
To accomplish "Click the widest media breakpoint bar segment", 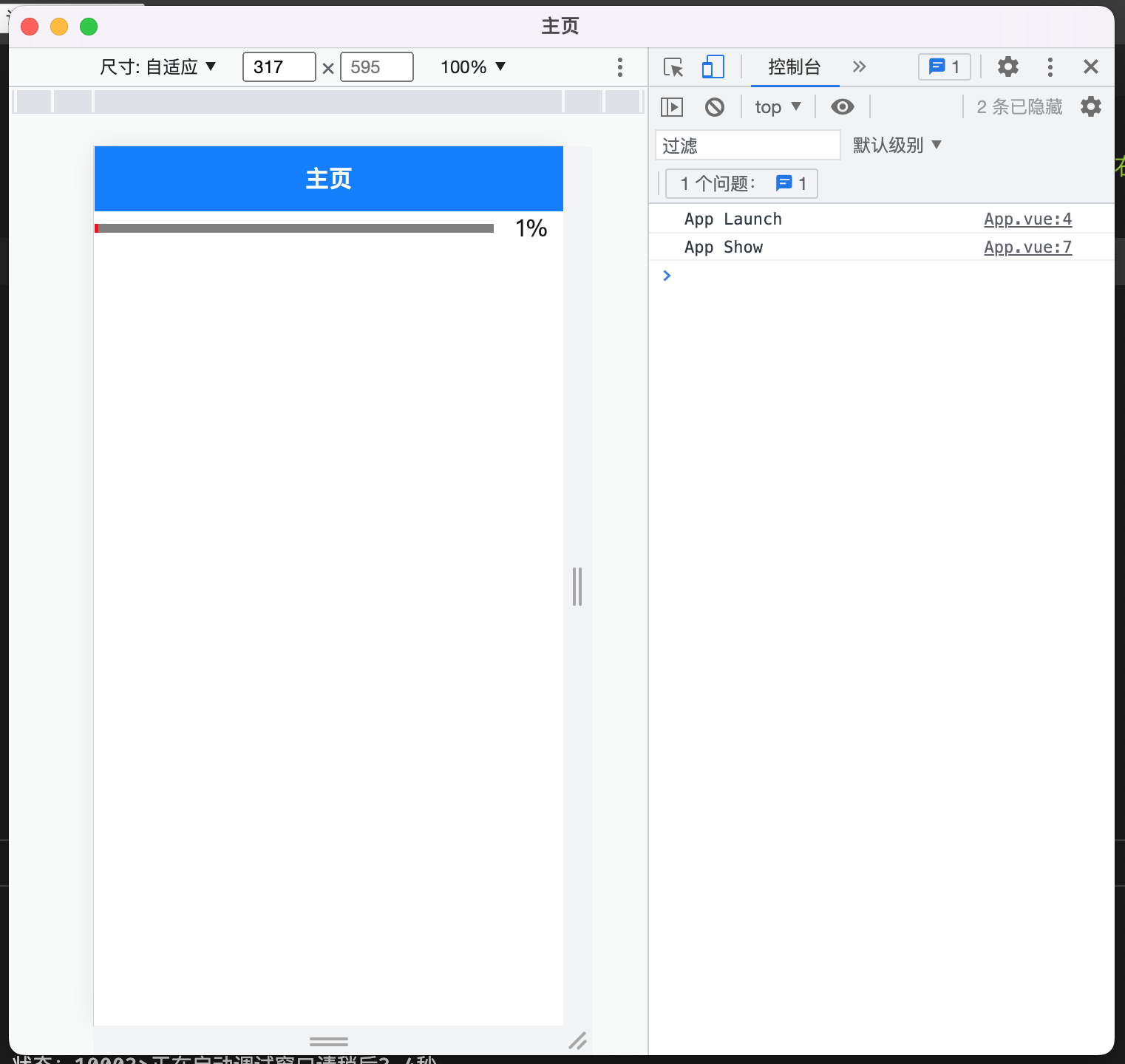I will (328, 101).
